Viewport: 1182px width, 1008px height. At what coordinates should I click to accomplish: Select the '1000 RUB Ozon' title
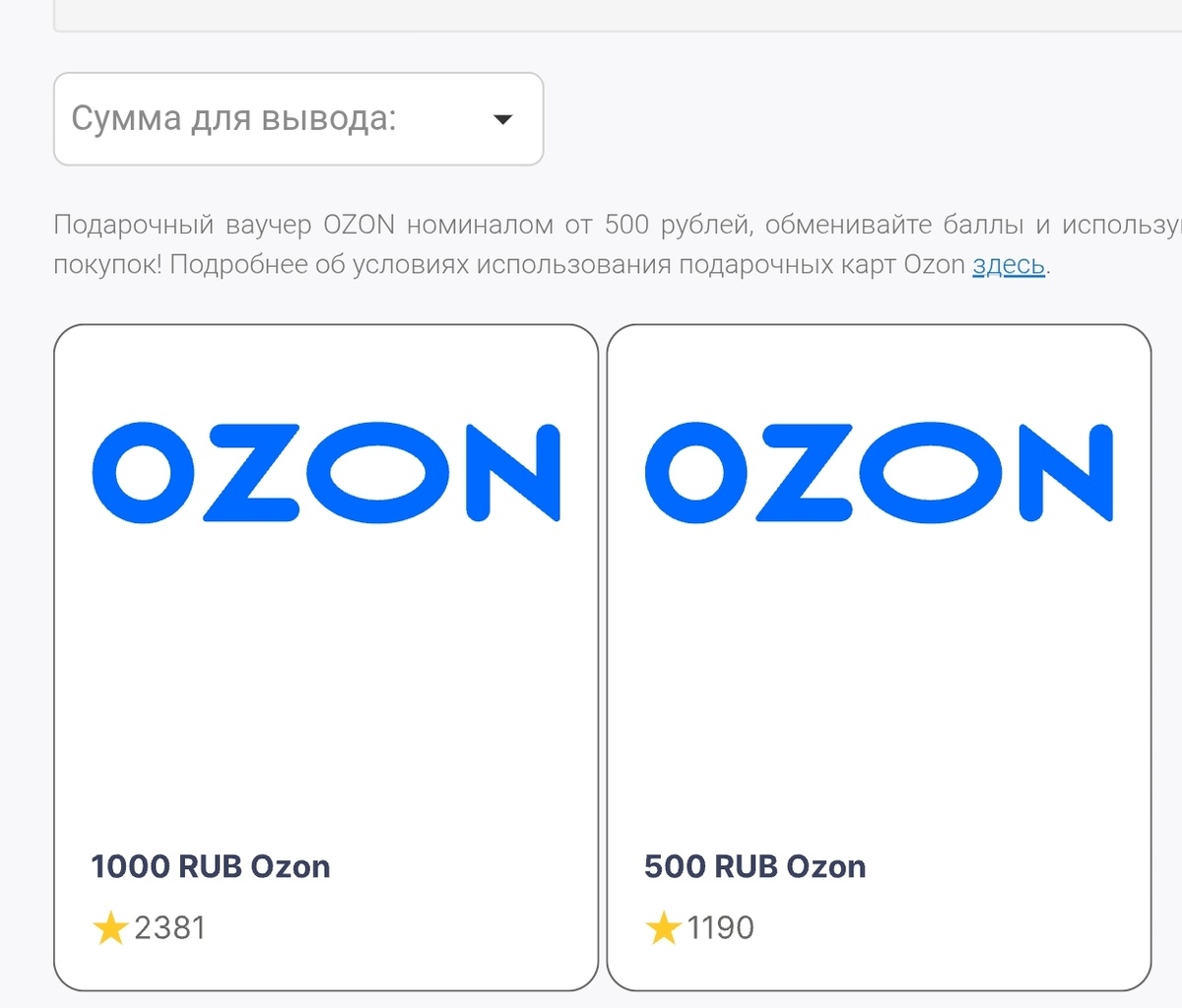click(211, 867)
